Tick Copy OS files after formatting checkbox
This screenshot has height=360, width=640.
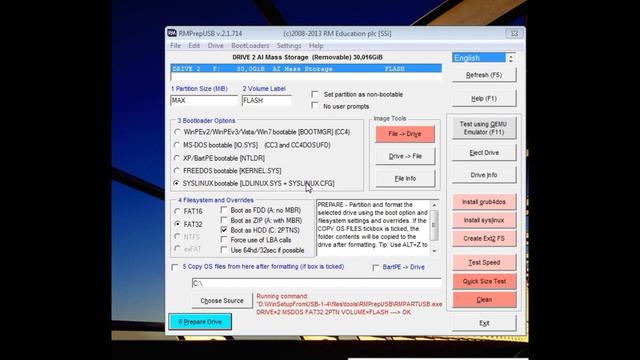coord(175,267)
